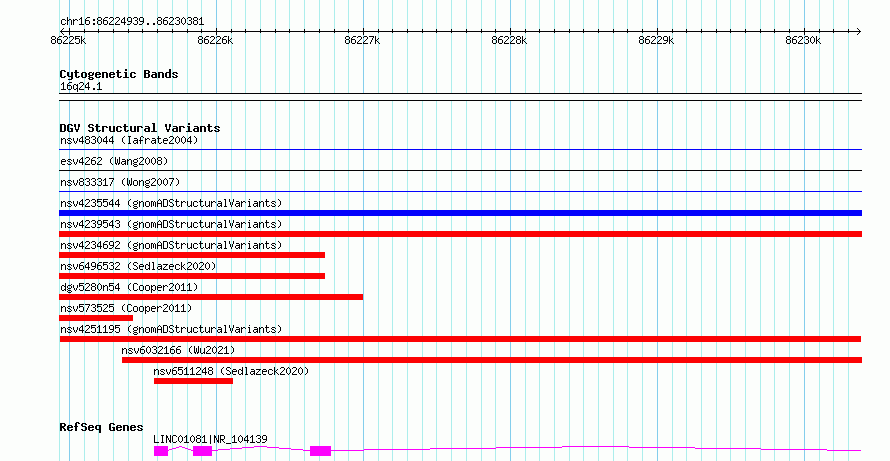Click the chr16:86224939..86230381 coordinate label
The height and width of the screenshot is (461, 890).
click(132, 22)
